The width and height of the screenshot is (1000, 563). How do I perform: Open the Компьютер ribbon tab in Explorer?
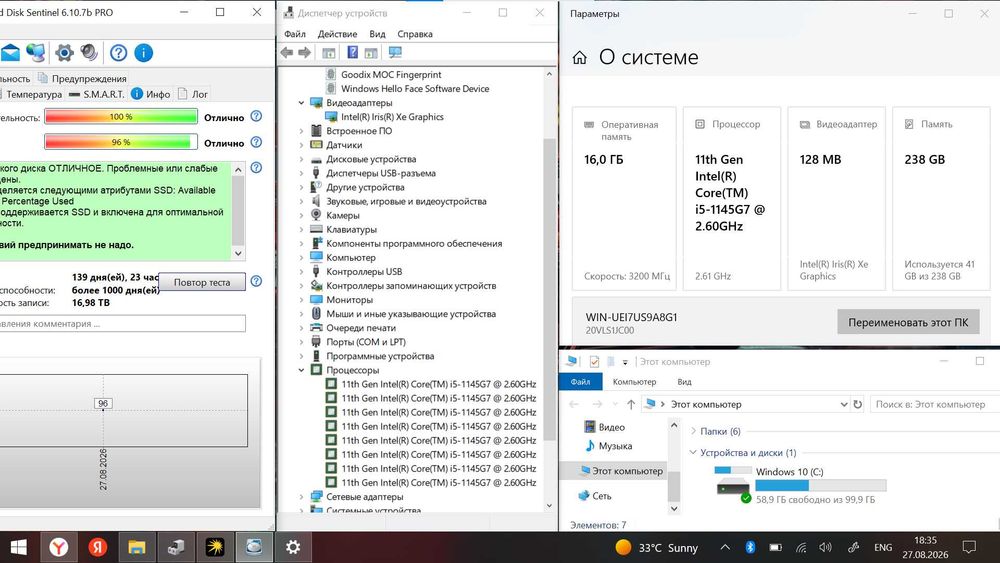point(634,381)
